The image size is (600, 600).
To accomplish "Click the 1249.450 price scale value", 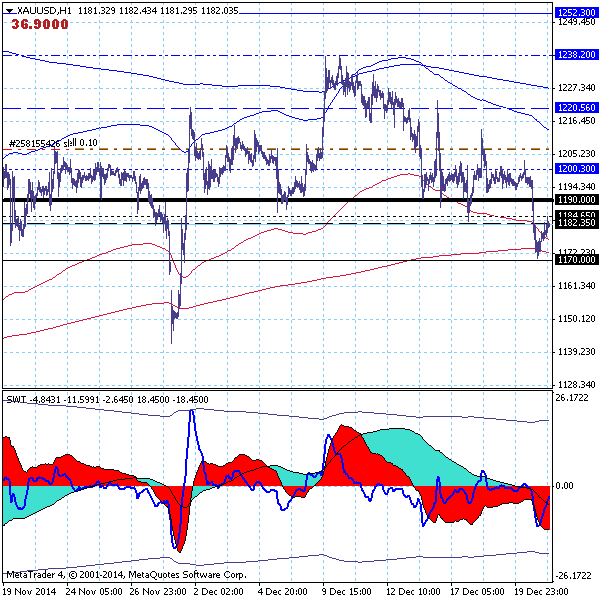I will [x=576, y=22].
